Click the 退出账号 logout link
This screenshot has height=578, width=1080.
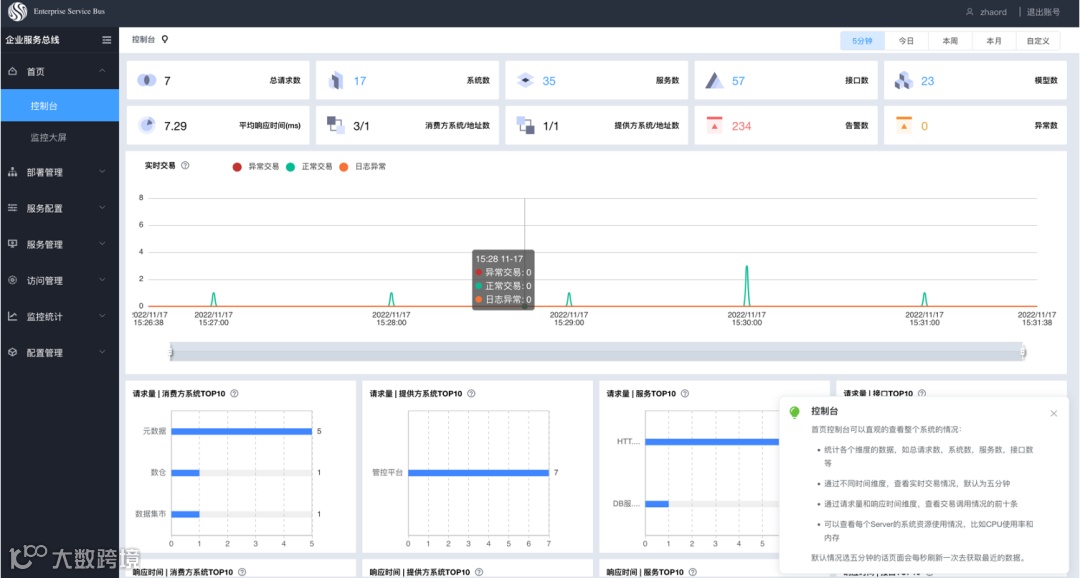click(x=1043, y=12)
